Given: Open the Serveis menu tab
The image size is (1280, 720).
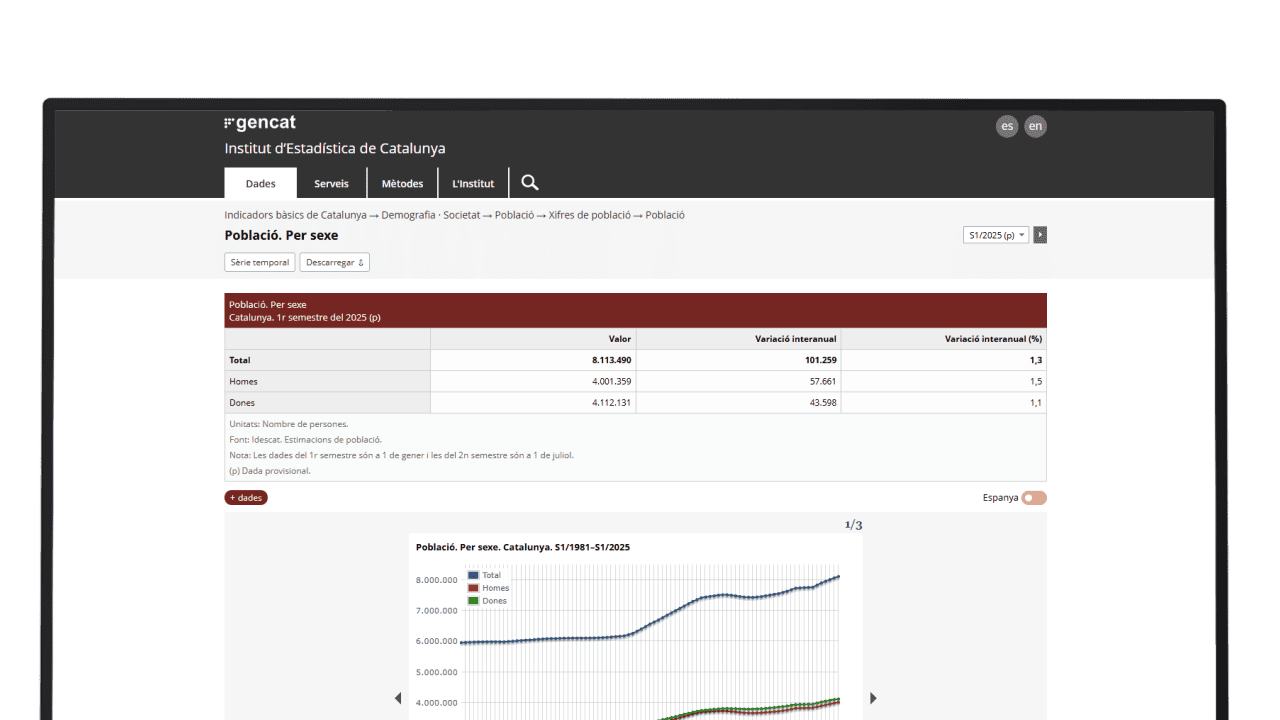Looking at the screenshot, I should point(331,184).
